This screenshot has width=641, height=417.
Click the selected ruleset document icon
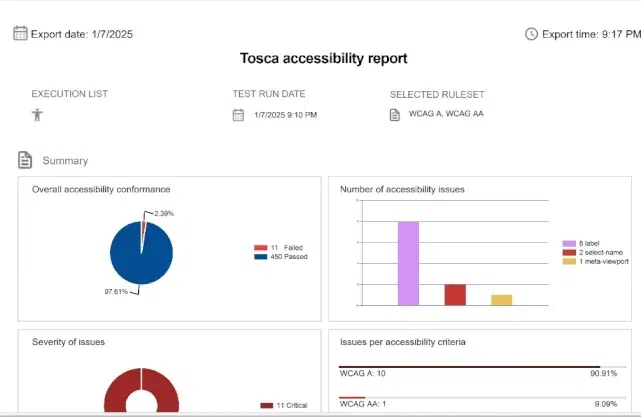395,114
